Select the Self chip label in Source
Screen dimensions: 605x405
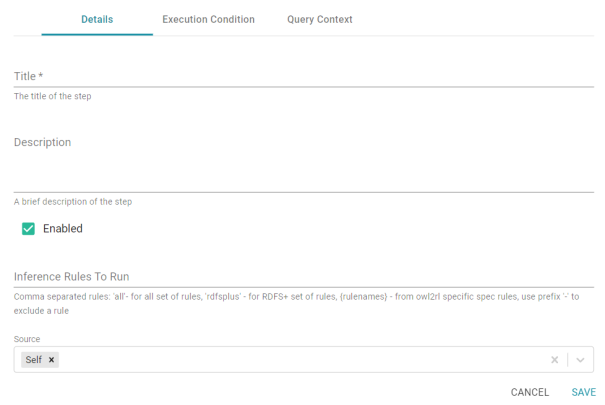[x=34, y=360]
